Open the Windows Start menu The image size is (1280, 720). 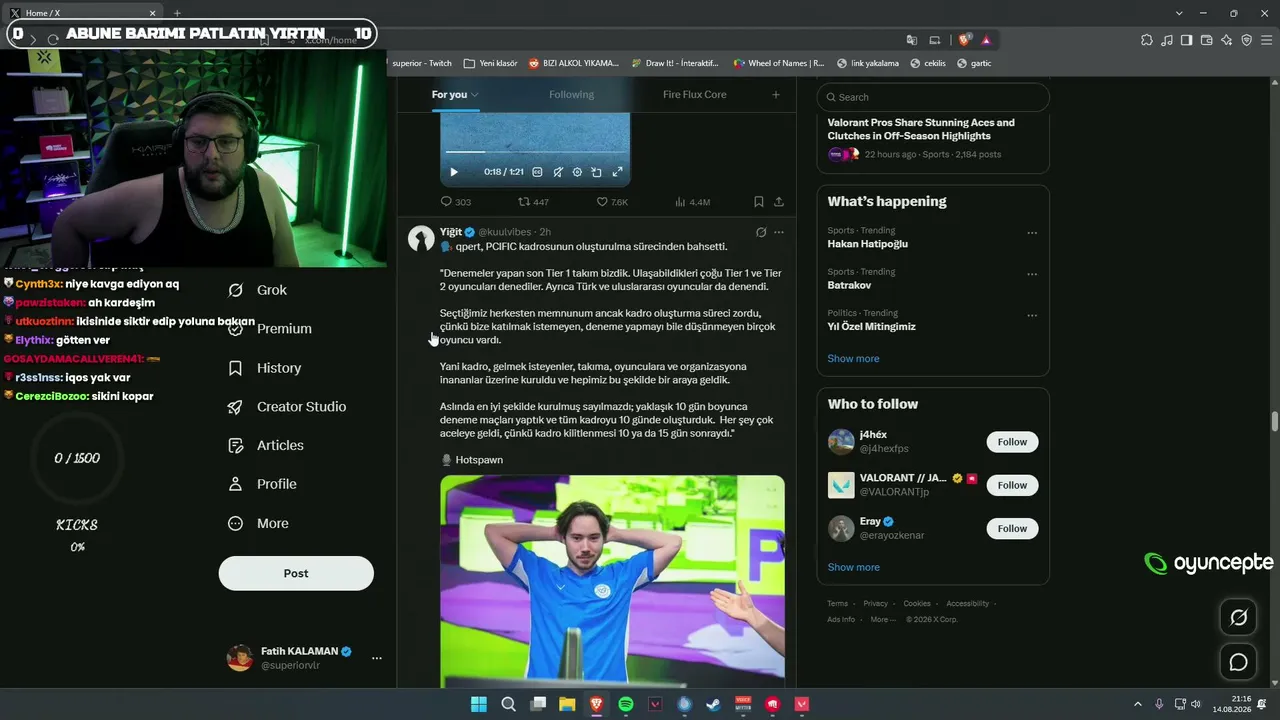[479, 704]
